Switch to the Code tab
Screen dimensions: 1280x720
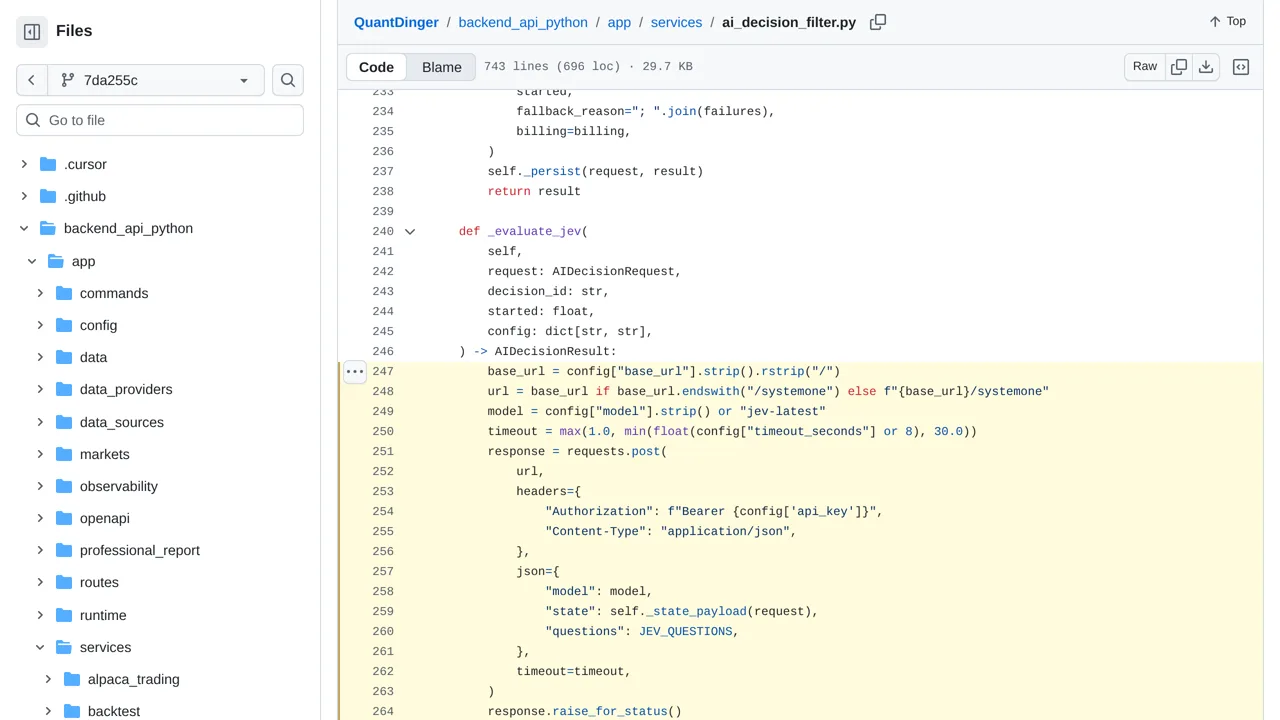tap(376, 67)
